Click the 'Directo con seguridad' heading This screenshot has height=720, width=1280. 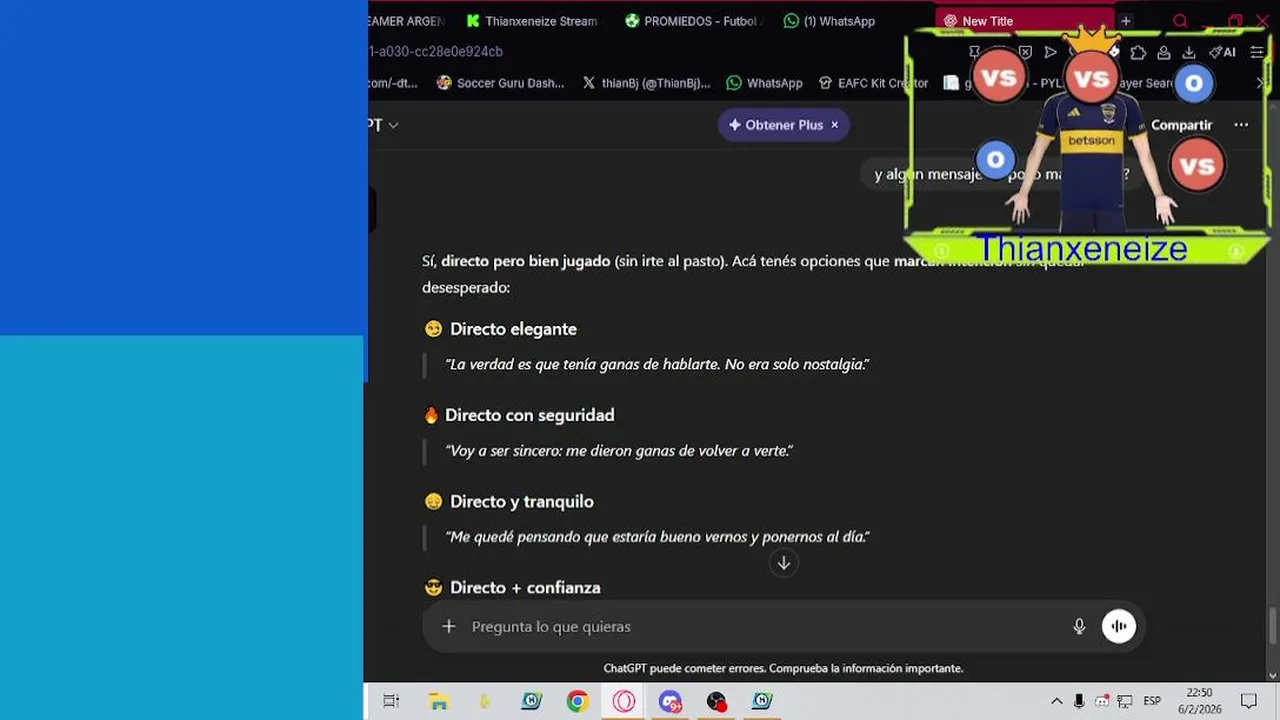(529, 415)
